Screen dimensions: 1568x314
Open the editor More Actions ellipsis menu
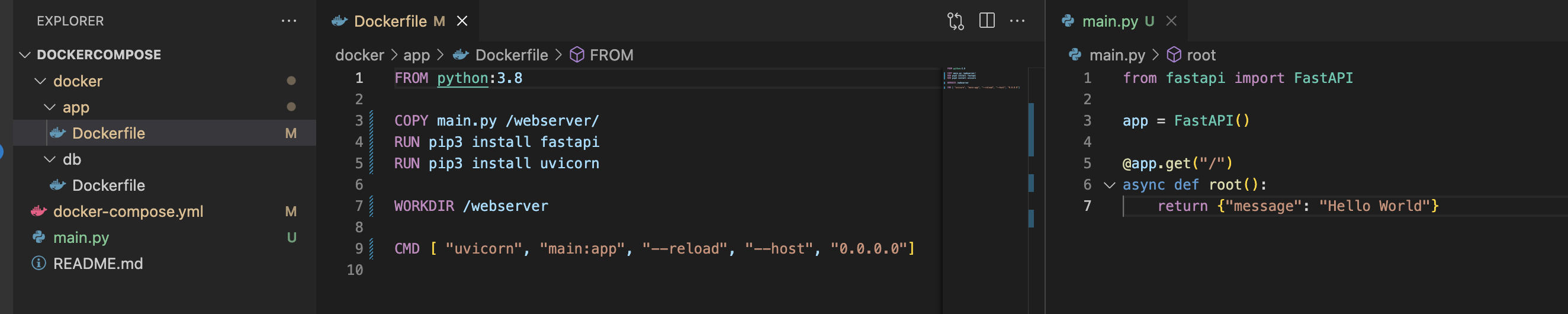pyautogui.click(x=1017, y=21)
